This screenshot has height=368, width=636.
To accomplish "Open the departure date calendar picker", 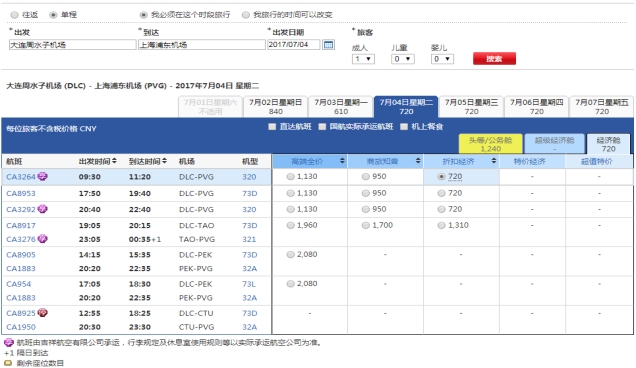I will (328, 45).
